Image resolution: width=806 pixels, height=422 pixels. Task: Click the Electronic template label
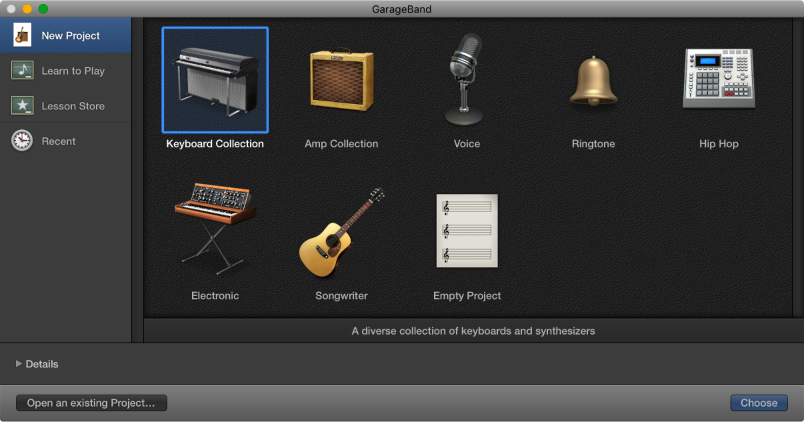(x=215, y=296)
